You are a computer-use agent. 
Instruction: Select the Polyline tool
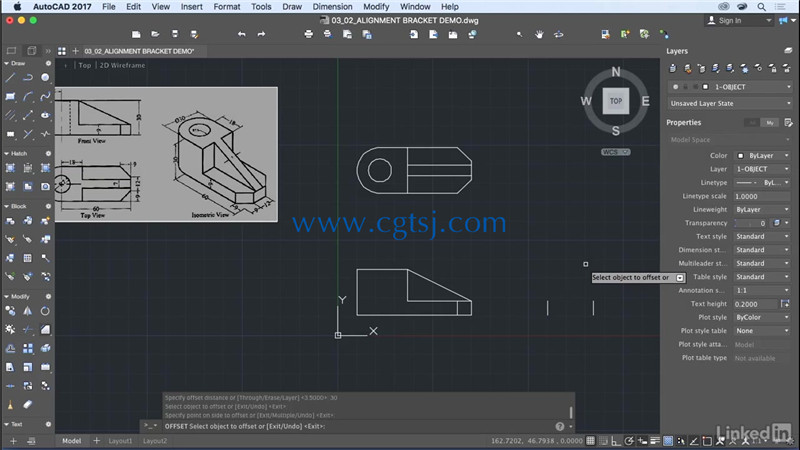pos(28,78)
